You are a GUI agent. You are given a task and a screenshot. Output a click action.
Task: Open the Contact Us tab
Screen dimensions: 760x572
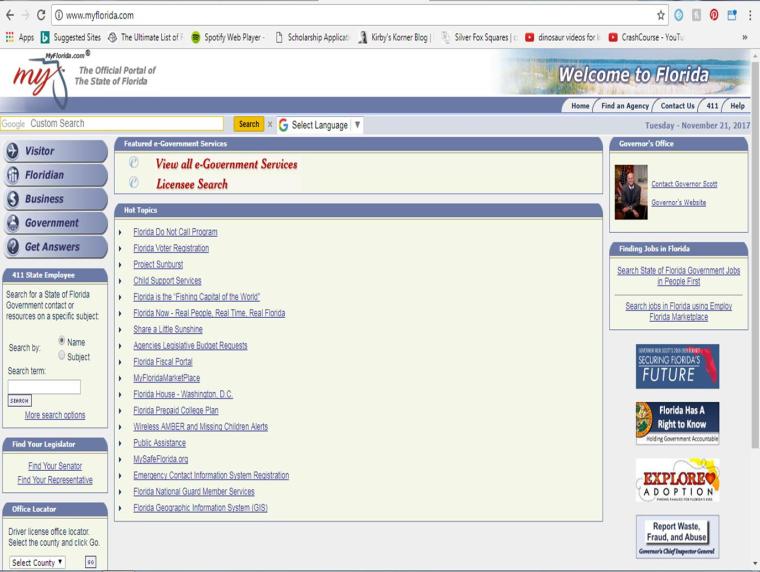point(677,105)
